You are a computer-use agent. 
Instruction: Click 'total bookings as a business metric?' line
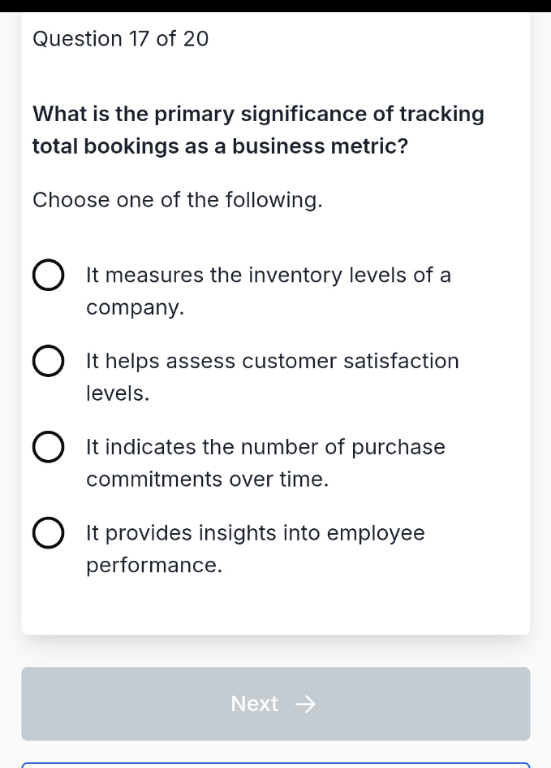coord(220,146)
